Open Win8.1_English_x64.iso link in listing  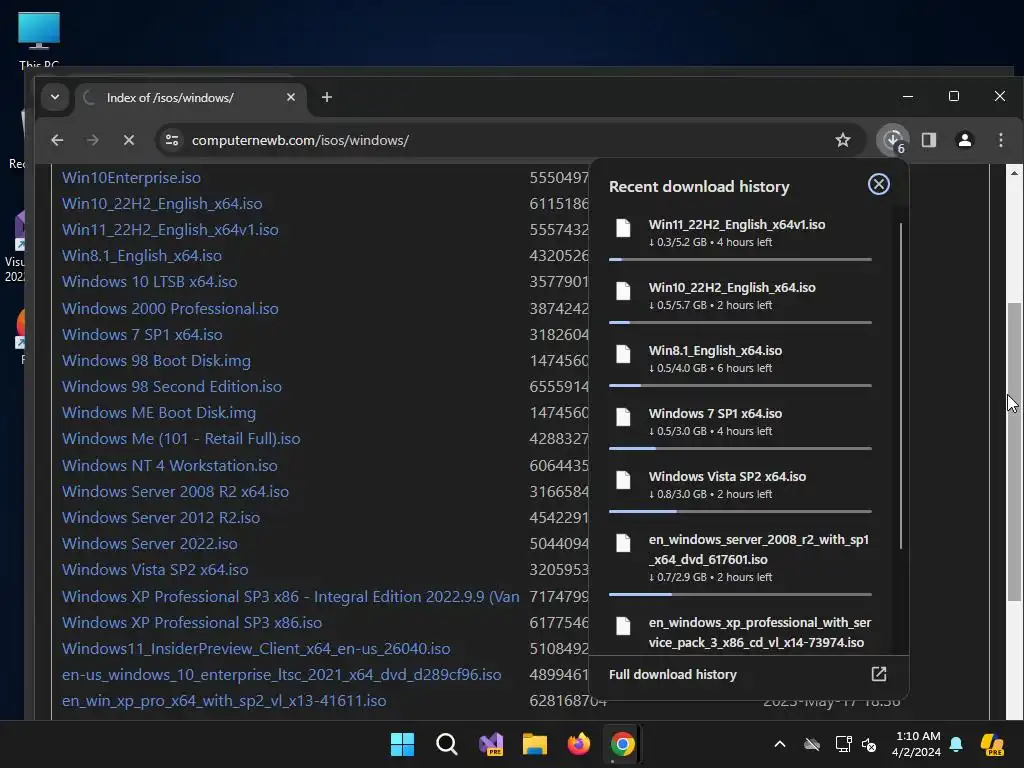point(142,255)
